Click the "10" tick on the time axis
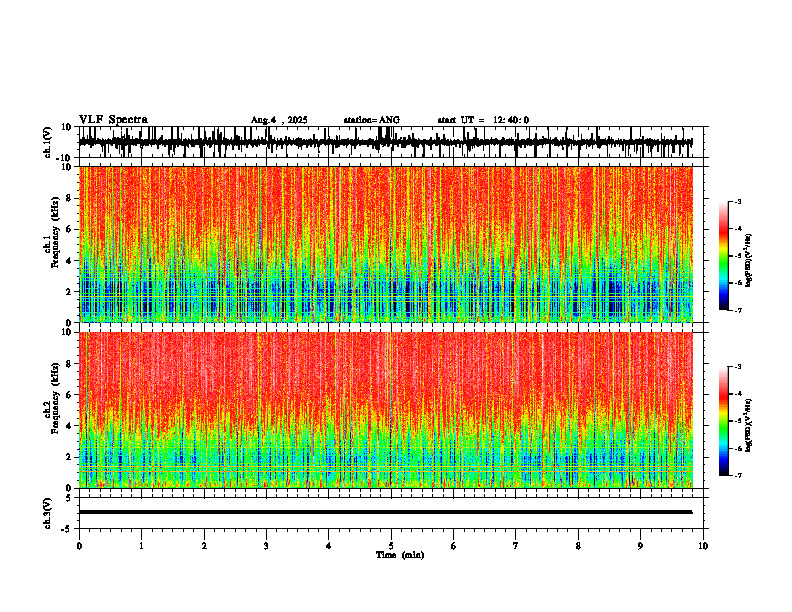 click(703, 546)
